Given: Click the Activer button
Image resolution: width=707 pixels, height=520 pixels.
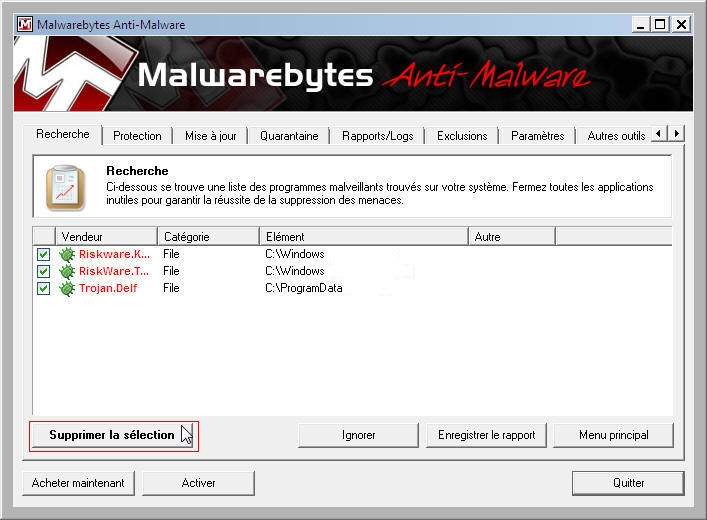Looking at the screenshot, I should point(198,483).
